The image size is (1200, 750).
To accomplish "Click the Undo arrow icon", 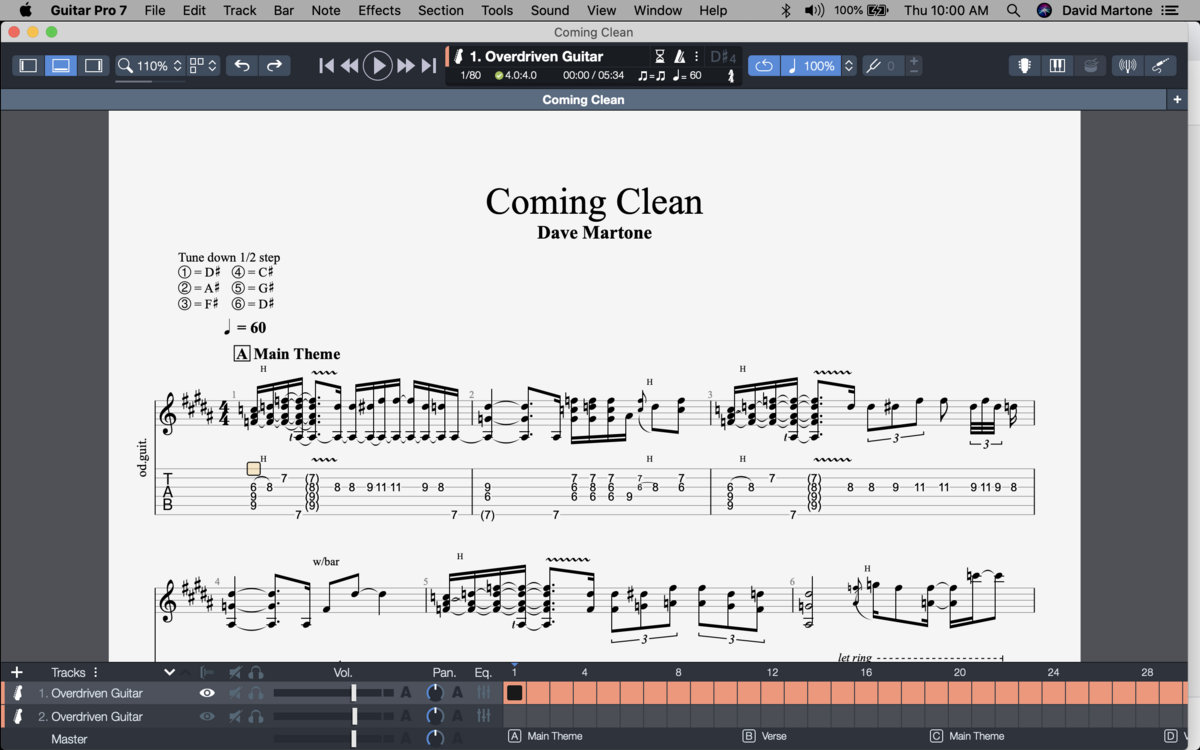I will click(x=242, y=66).
